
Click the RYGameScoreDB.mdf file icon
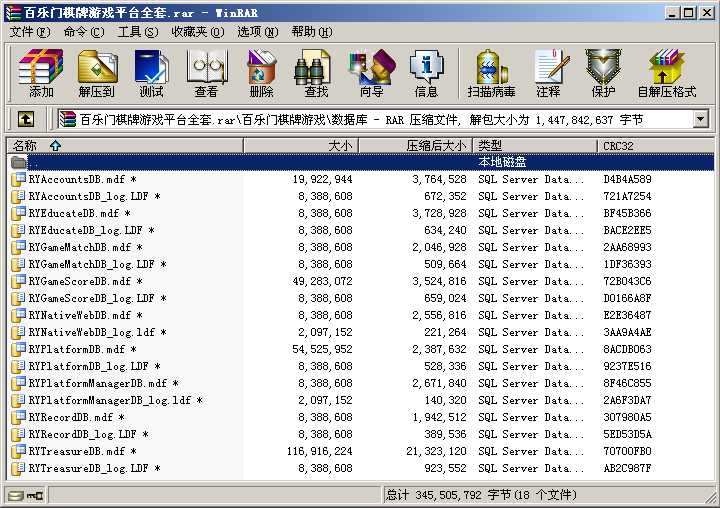[18, 281]
